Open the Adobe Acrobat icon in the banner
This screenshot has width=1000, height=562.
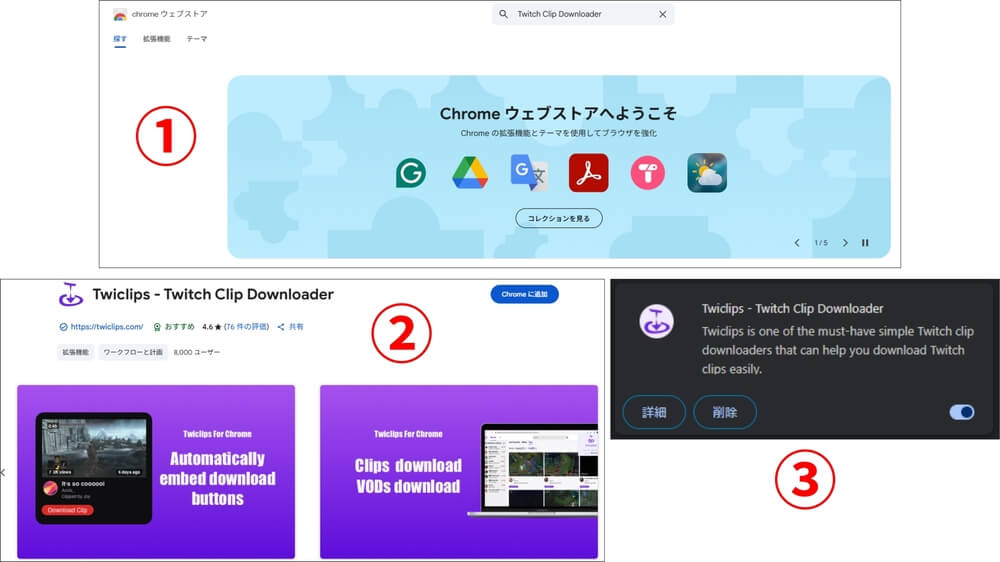pyautogui.click(x=588, y=173)
